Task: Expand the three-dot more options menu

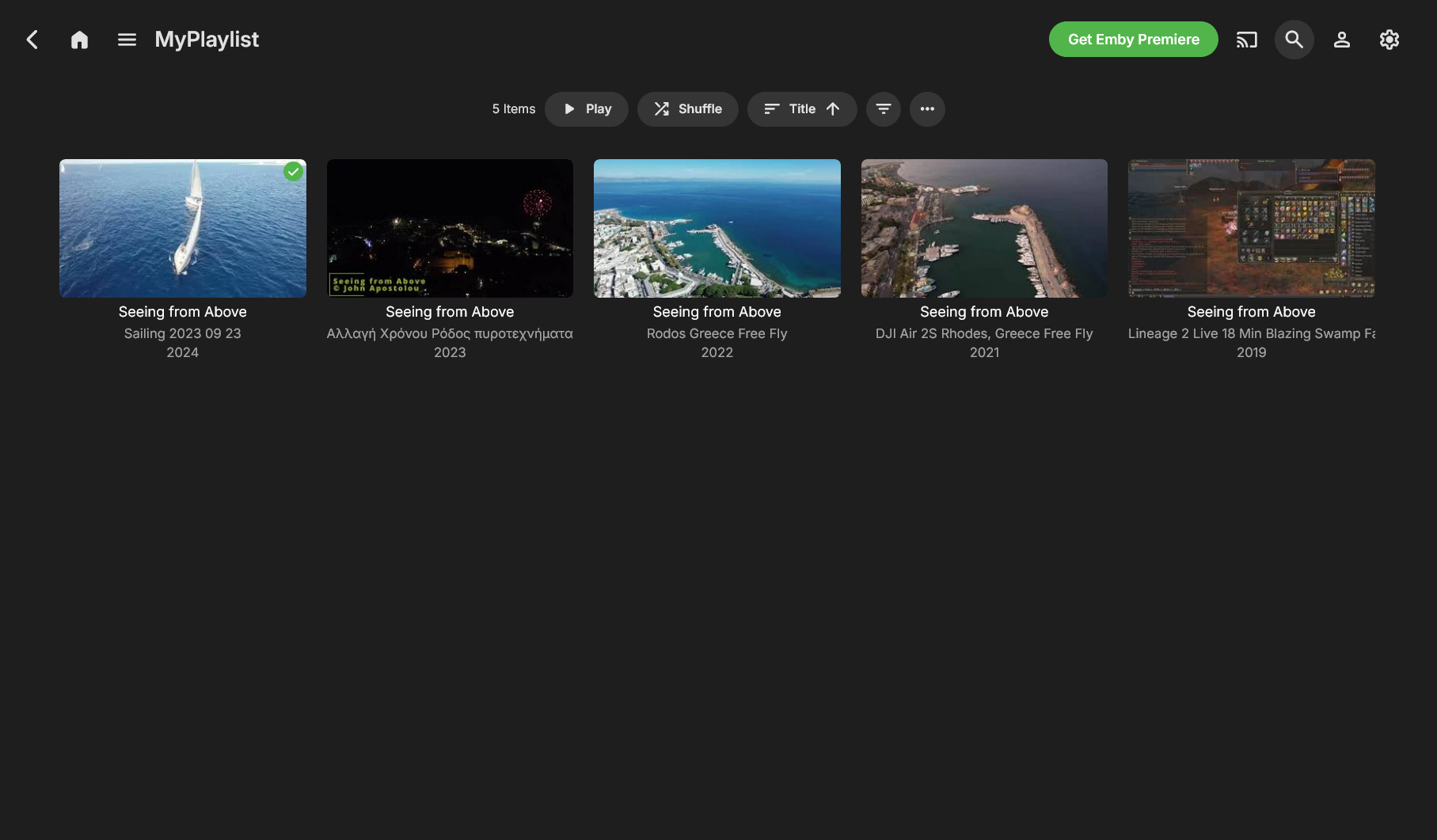Action: 926,109
